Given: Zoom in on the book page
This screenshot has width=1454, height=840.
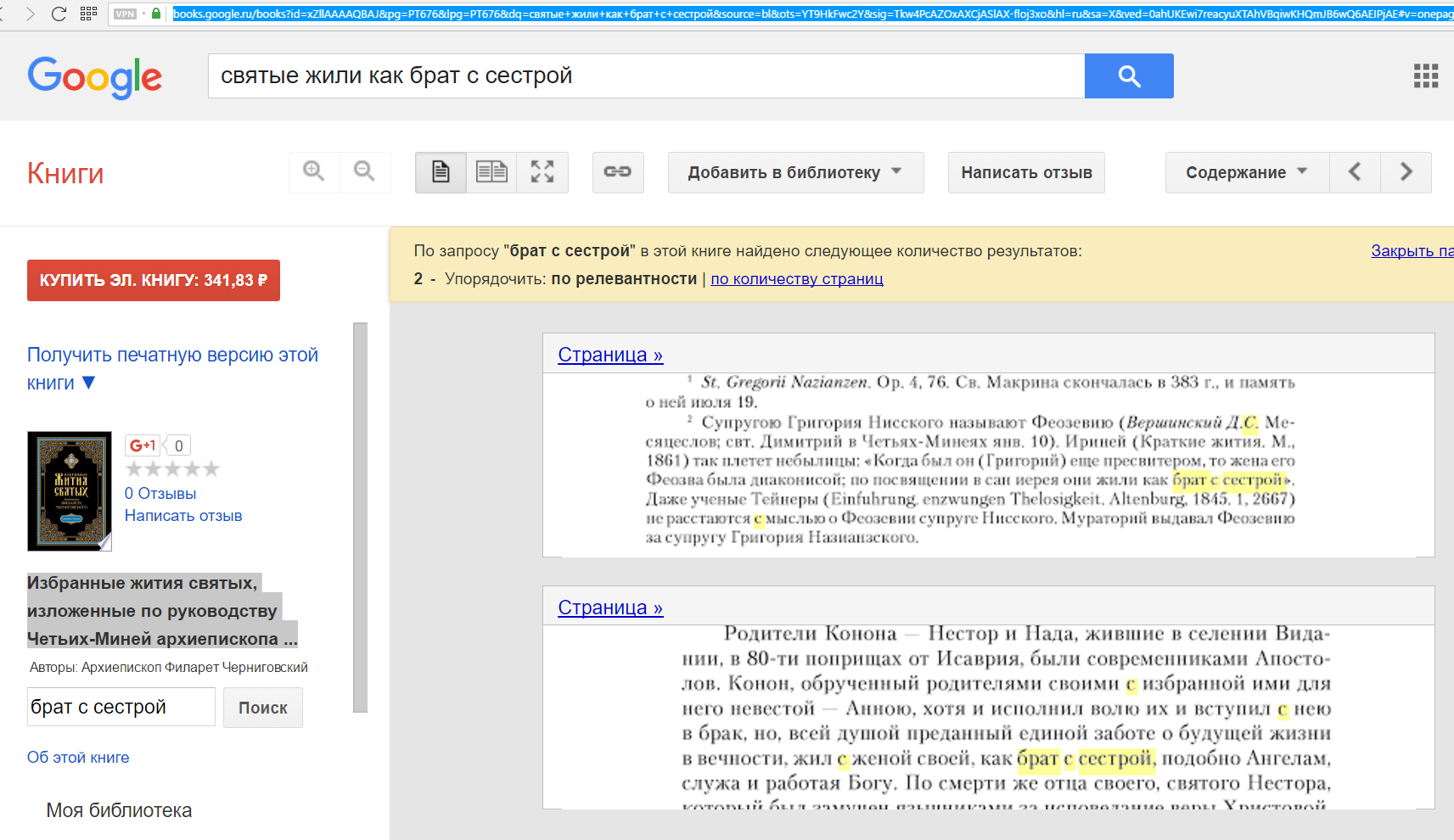Looking at the screenshot, I should coord(314,172).
